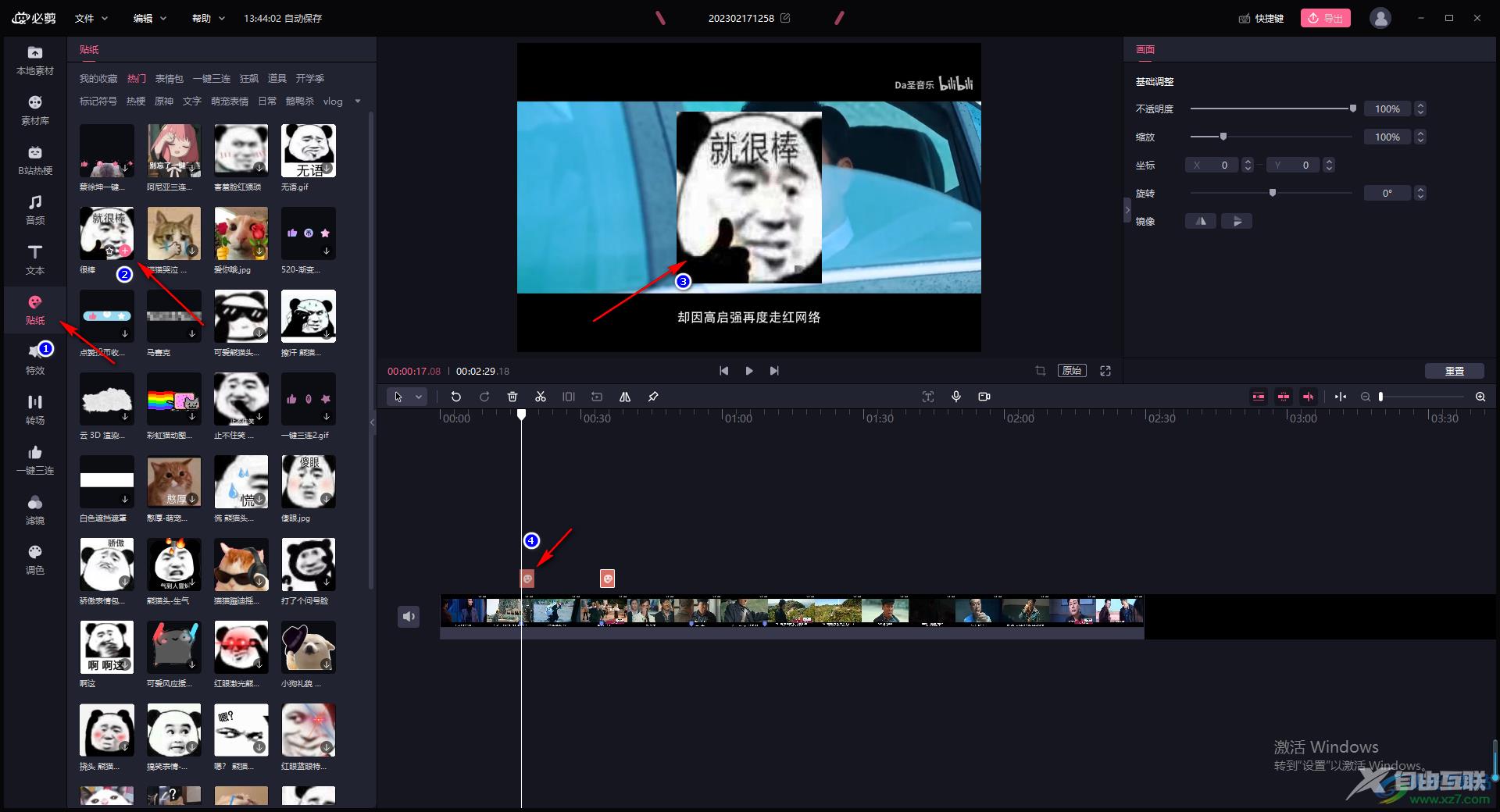Click the 重置 reset button

point(1455,371)
